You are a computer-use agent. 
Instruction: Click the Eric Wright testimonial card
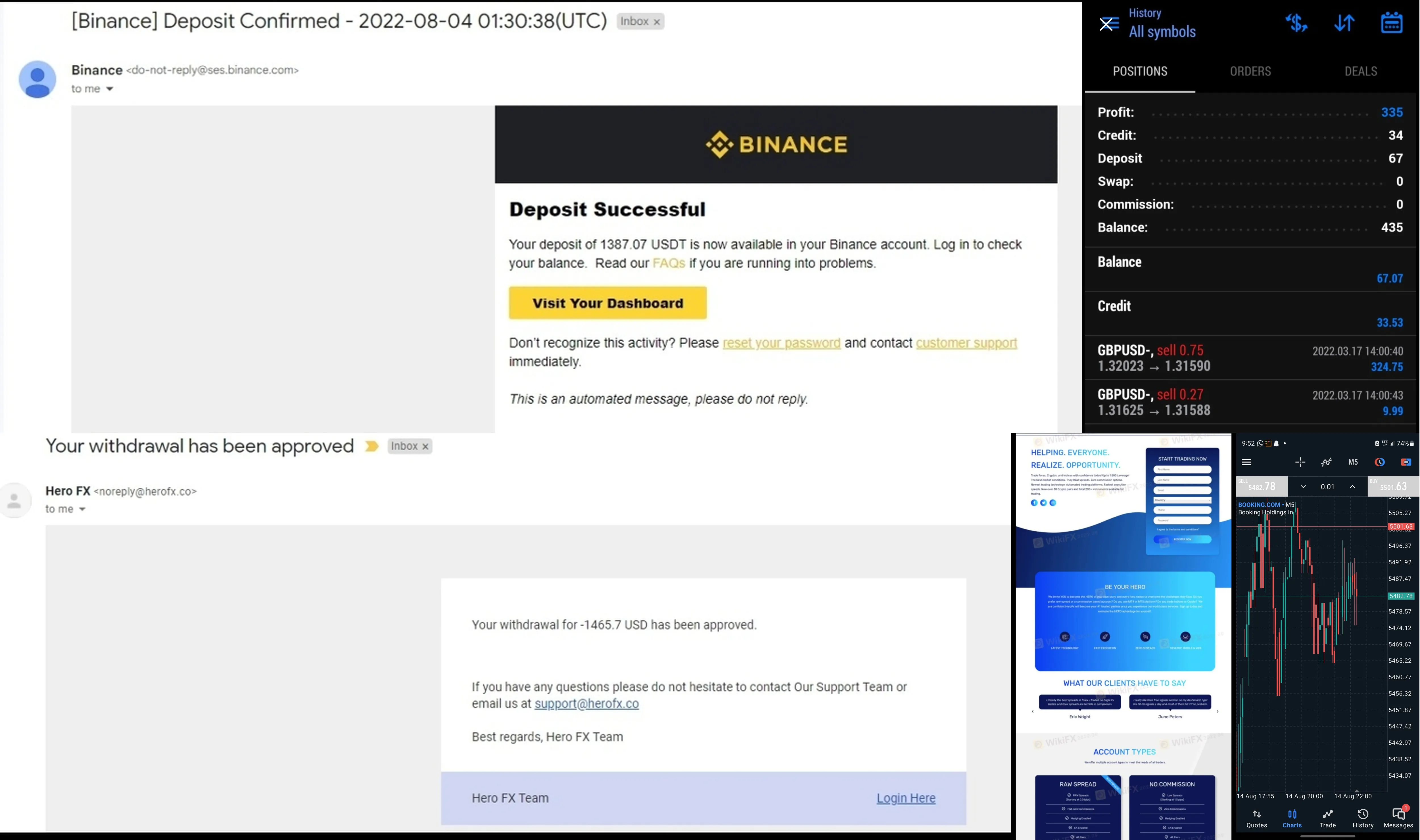[x=1080, y=702]
